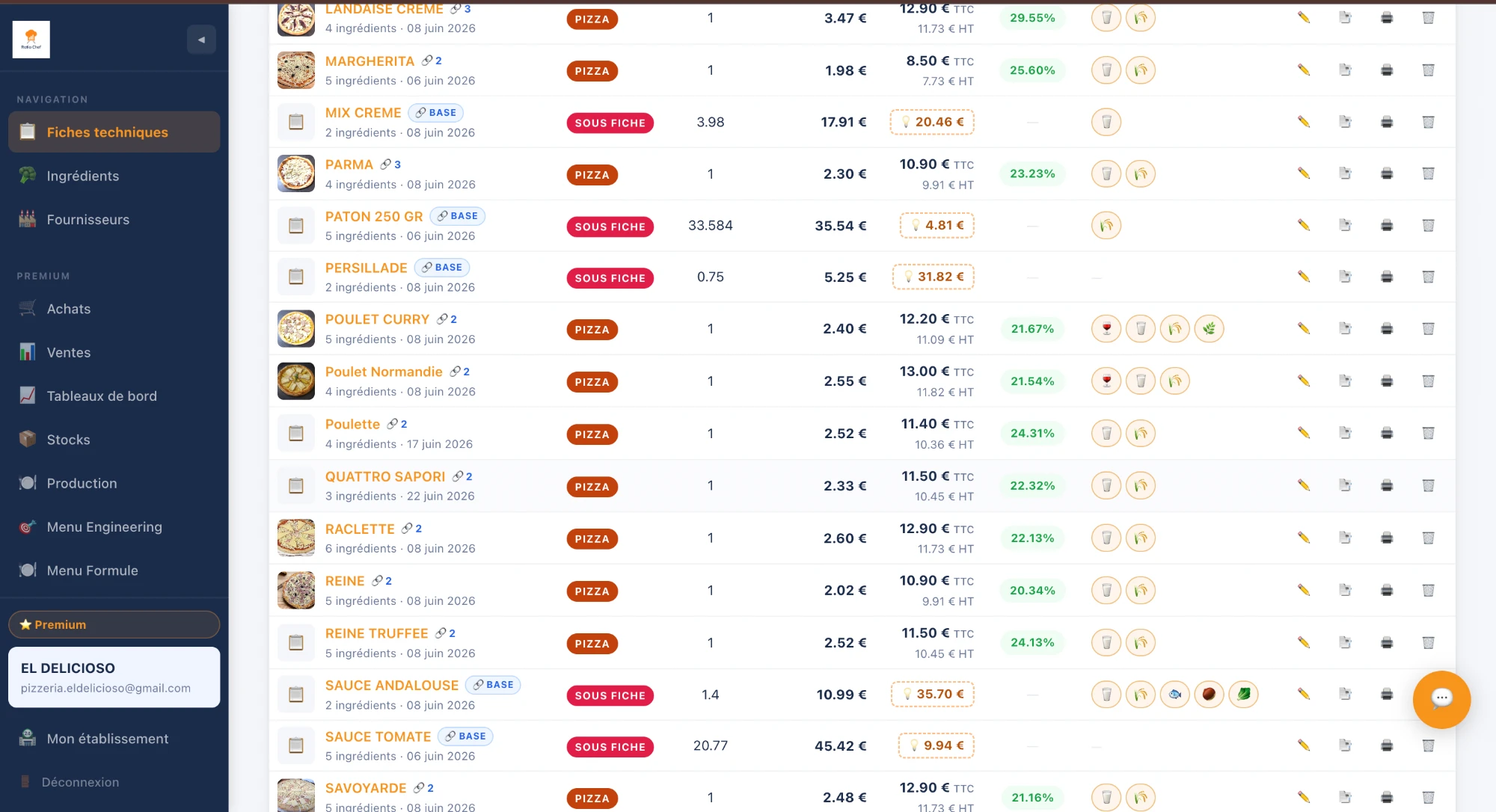Edit the Poulette recipe
This screenshot has width=1496, height=812.
pyautogui.click(x=1304, y=433)
